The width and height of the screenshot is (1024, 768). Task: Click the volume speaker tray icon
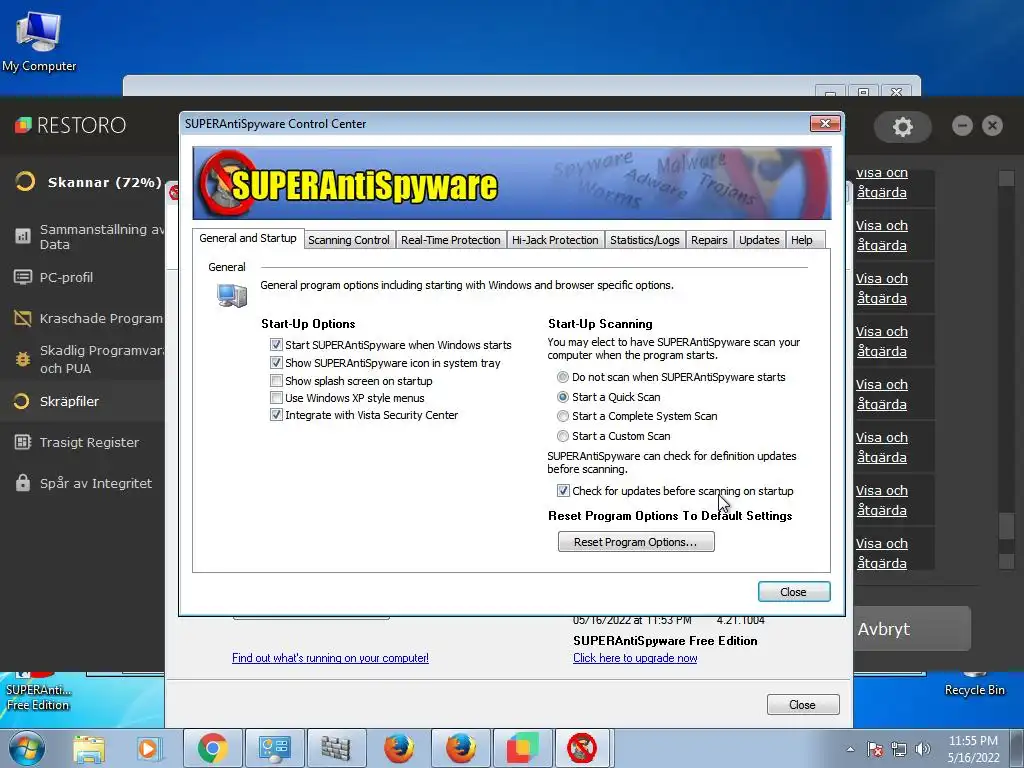click(x=923, y=749)
